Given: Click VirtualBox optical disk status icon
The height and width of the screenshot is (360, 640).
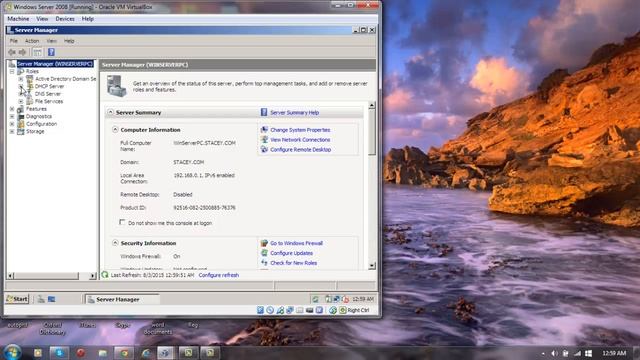Looking at the screenshot, I should [270, 310].
